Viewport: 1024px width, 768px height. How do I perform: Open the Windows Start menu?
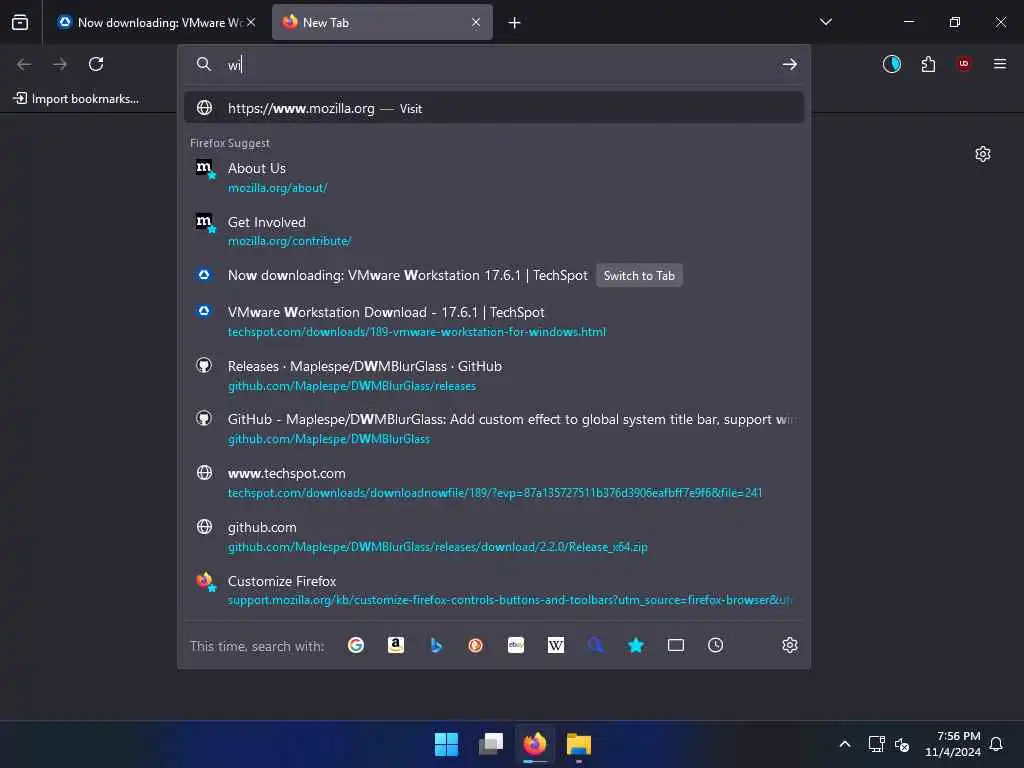pos(447,744)
